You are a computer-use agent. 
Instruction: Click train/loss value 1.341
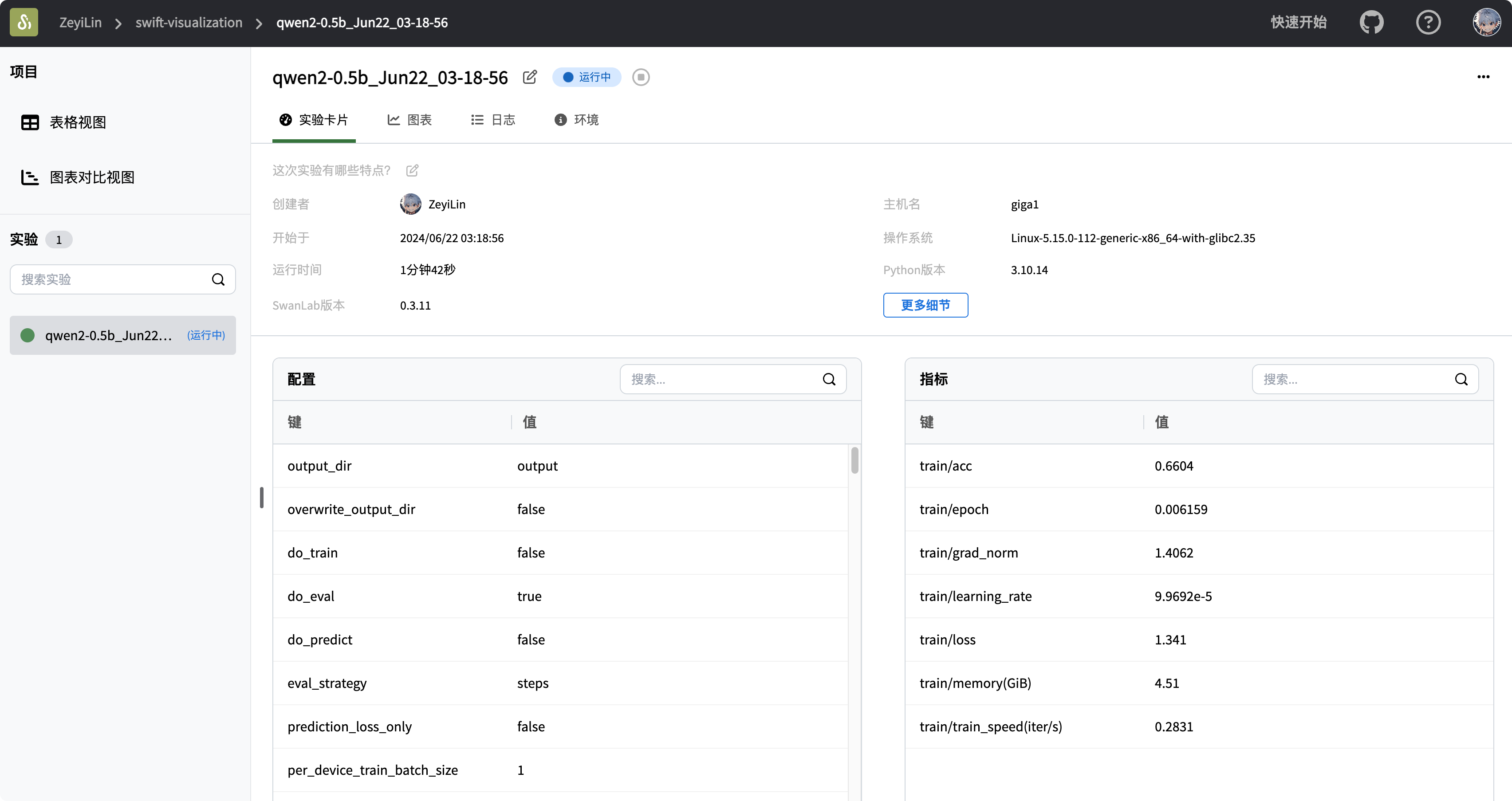[1170, 640]
